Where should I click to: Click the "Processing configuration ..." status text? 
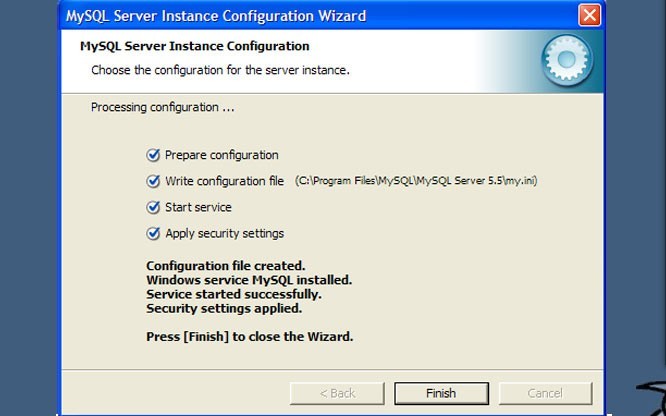click(x=162, y=107)
